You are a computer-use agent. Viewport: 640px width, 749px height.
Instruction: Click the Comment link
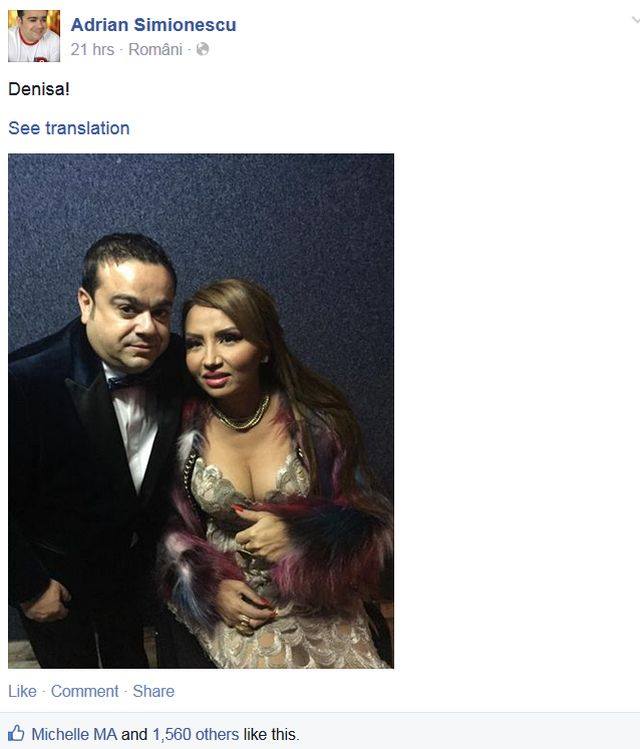tap(85, 691)
